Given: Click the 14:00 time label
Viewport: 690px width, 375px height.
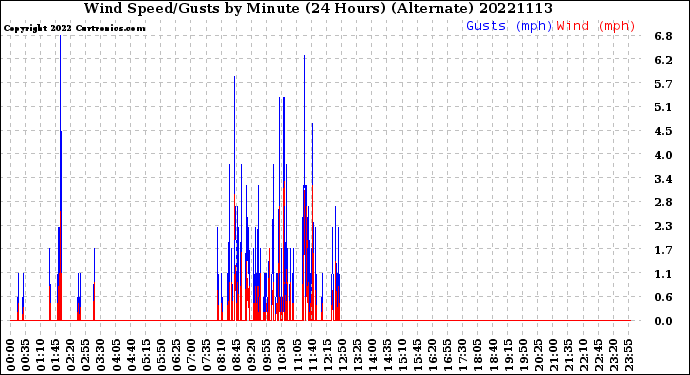Looking at the screenshot, I should click(373, 355).
